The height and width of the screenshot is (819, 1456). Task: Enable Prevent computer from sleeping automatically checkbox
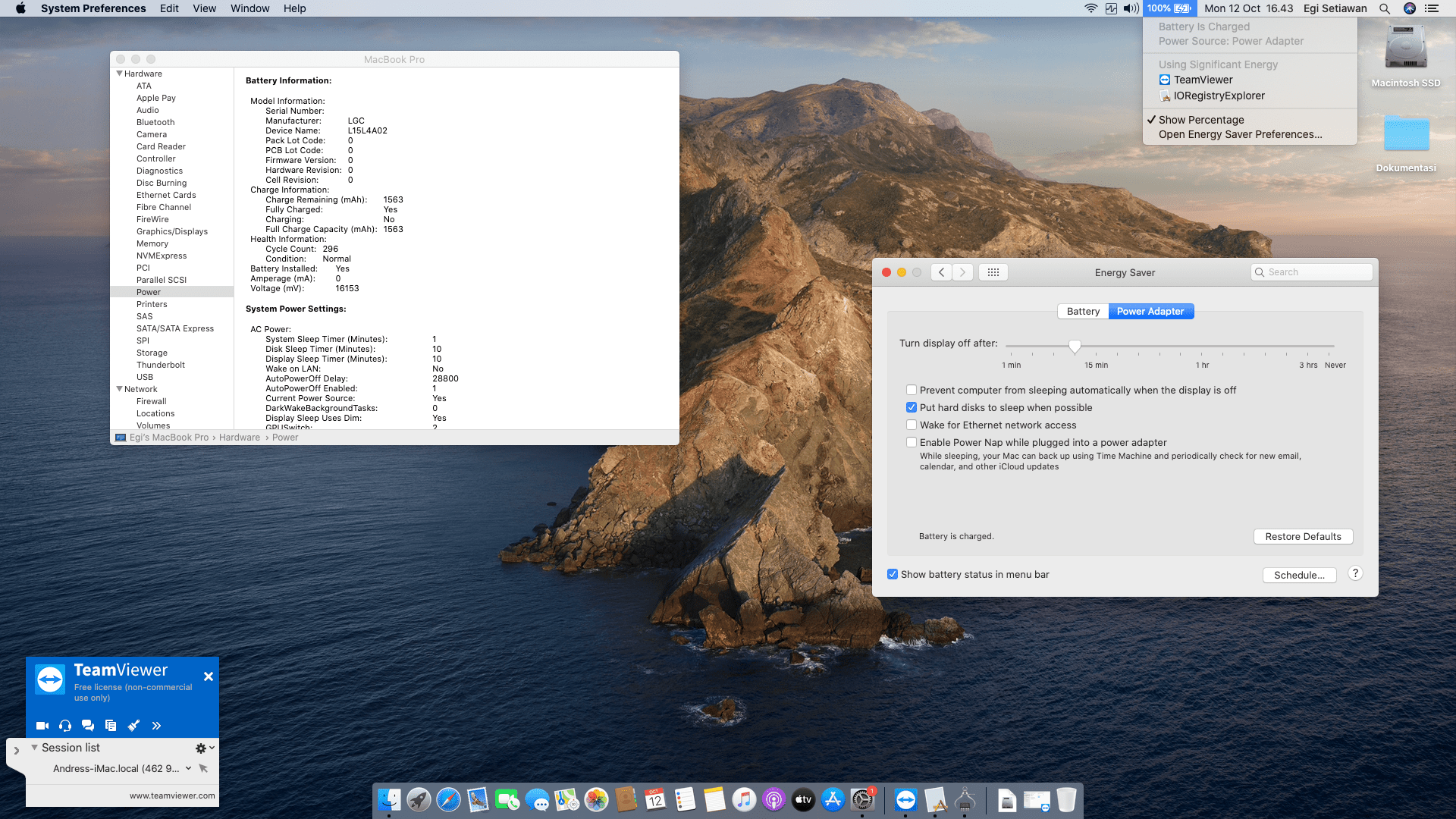912,390
